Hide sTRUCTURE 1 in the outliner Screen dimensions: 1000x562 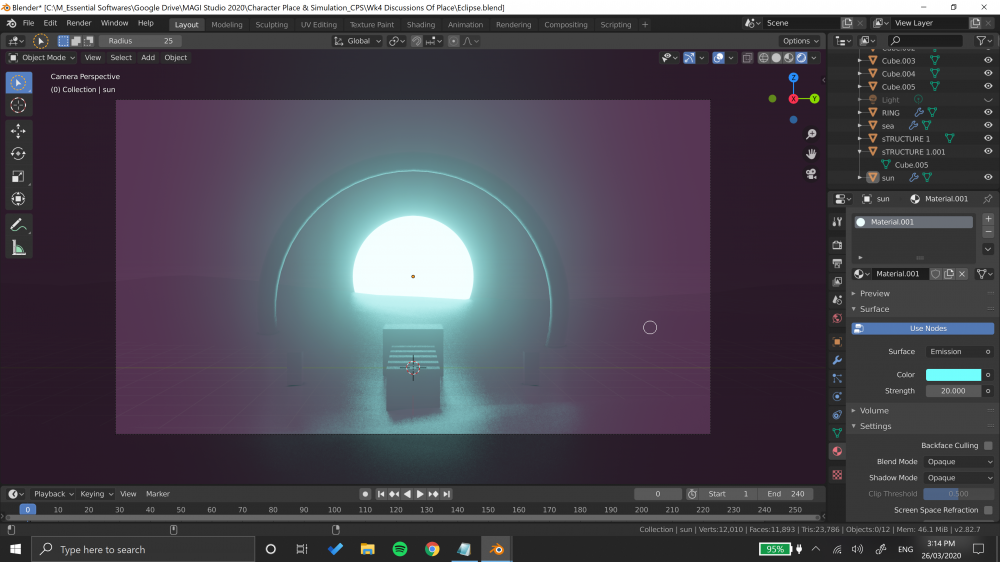[x=988, y=138]
